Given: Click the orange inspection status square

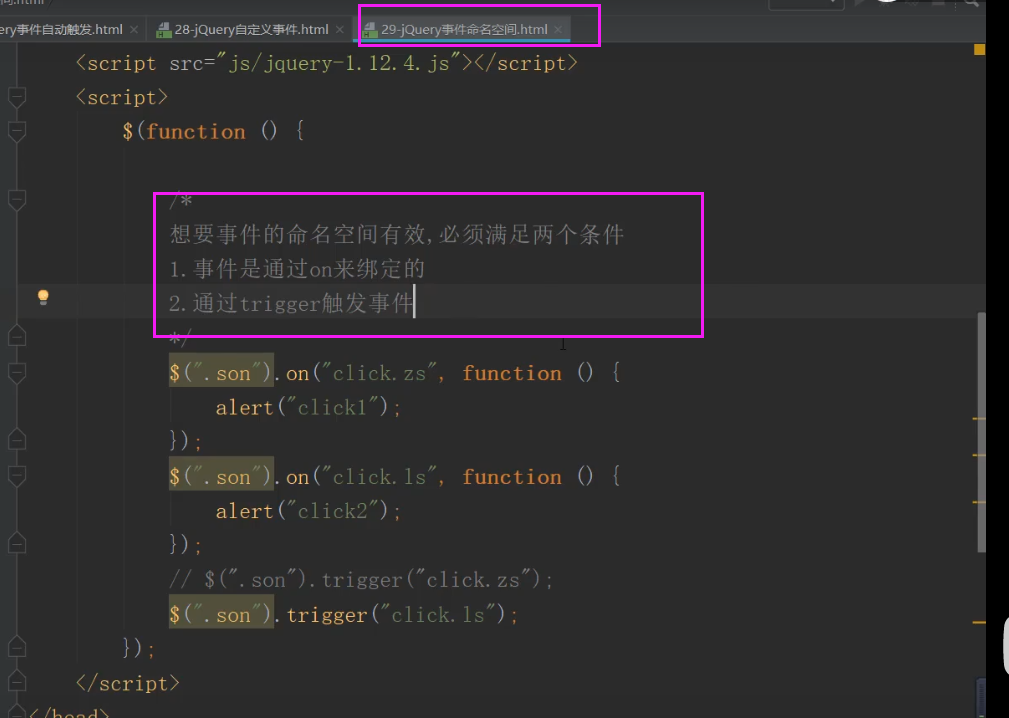Looking at the screenshot, I should point(979,50).
